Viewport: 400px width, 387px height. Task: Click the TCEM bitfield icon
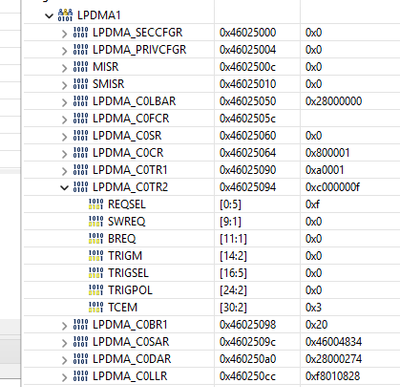[96, 307]
